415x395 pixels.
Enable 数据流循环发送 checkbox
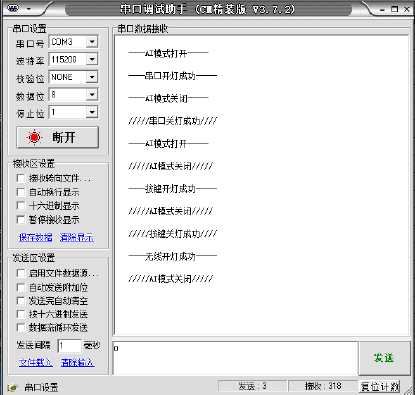pyautogui.click(x=21, y=328)
